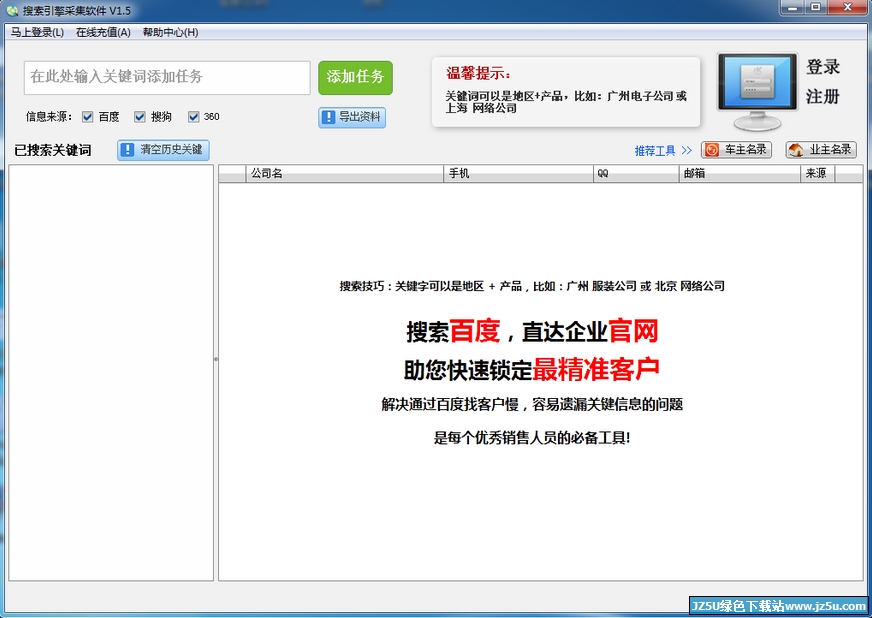Click the 登录 login link
The height and width of the screenshot is (618, 872).
(823, 67)
